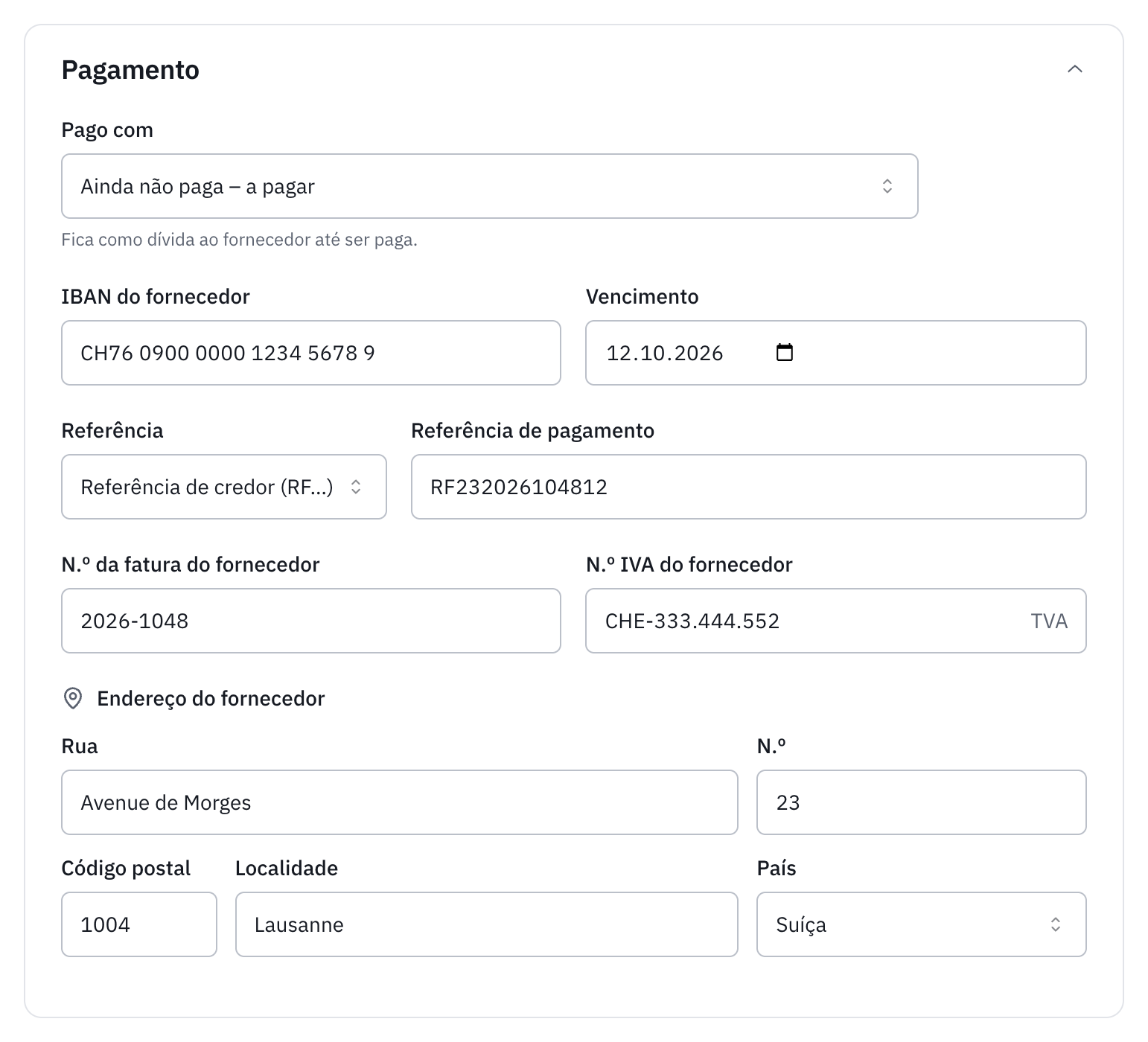This screenshot has width=1148, height=1042.
Task: Click the 'N.º da fatura do fornecedor' label
Action: (191, 564)
